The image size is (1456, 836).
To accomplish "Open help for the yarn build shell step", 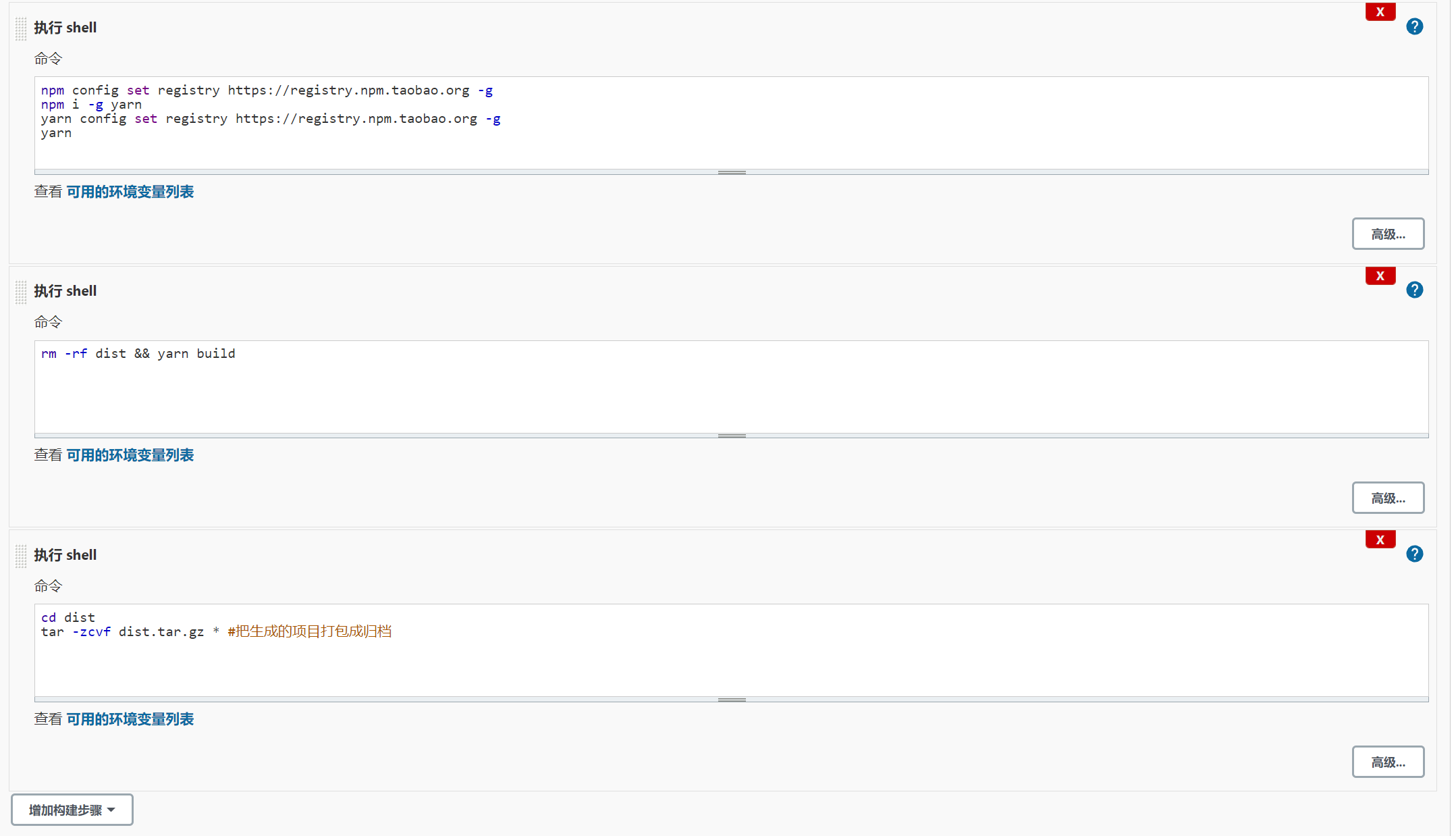I will point(1414,290).
